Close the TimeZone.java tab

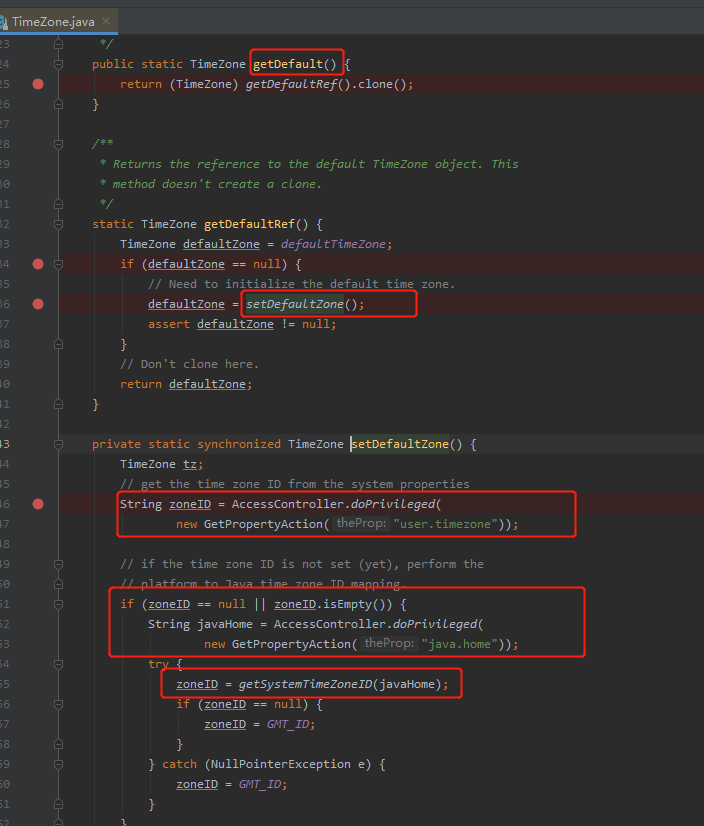[106, 21]
